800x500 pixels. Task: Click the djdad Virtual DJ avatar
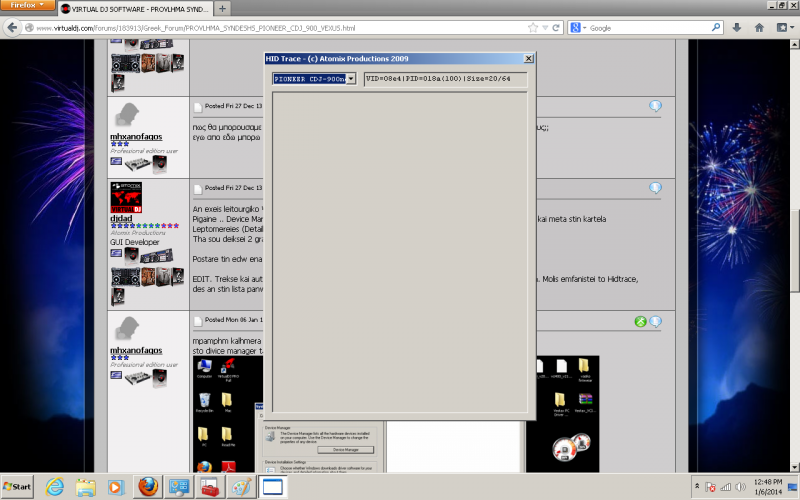pyautogui.click(x=126, y=197)
